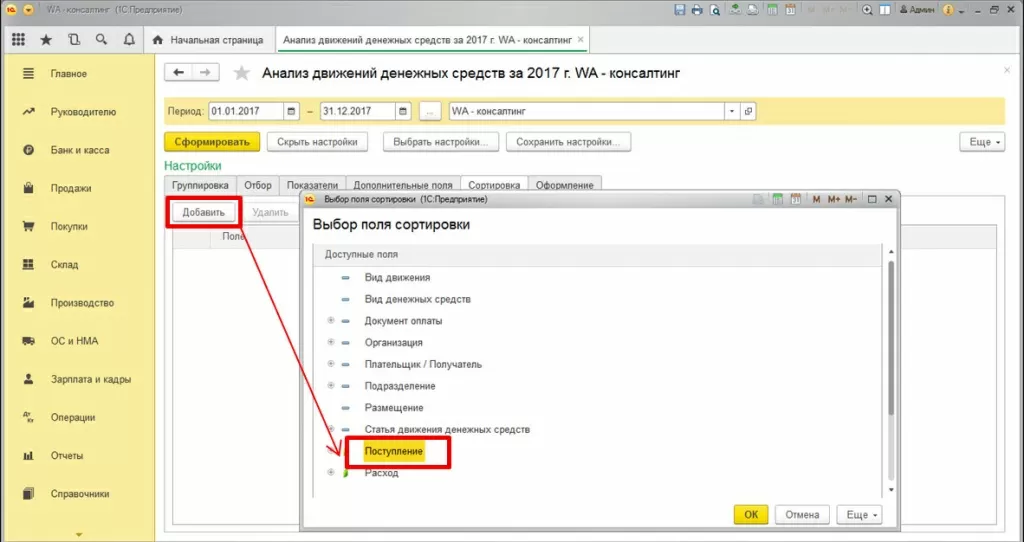Open notifications bell icon
1024x542 pixels.
tap(129, 40)
